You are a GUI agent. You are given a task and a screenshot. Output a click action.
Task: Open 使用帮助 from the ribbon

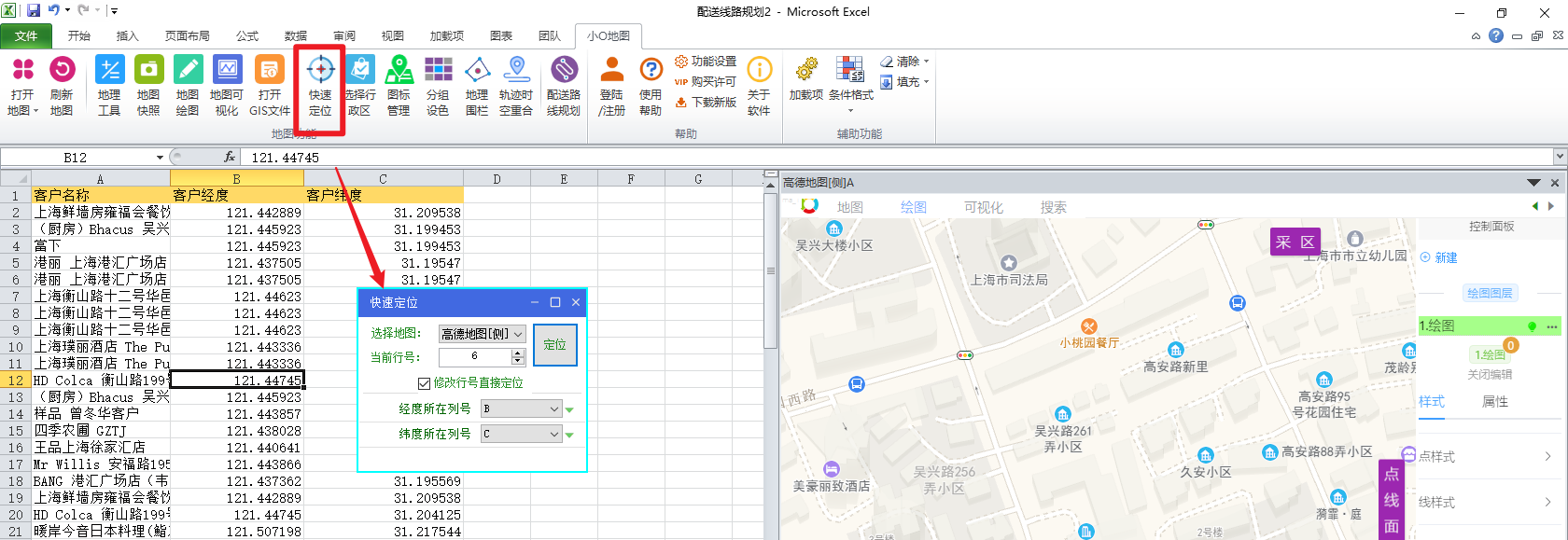click(x=651, y=85)
